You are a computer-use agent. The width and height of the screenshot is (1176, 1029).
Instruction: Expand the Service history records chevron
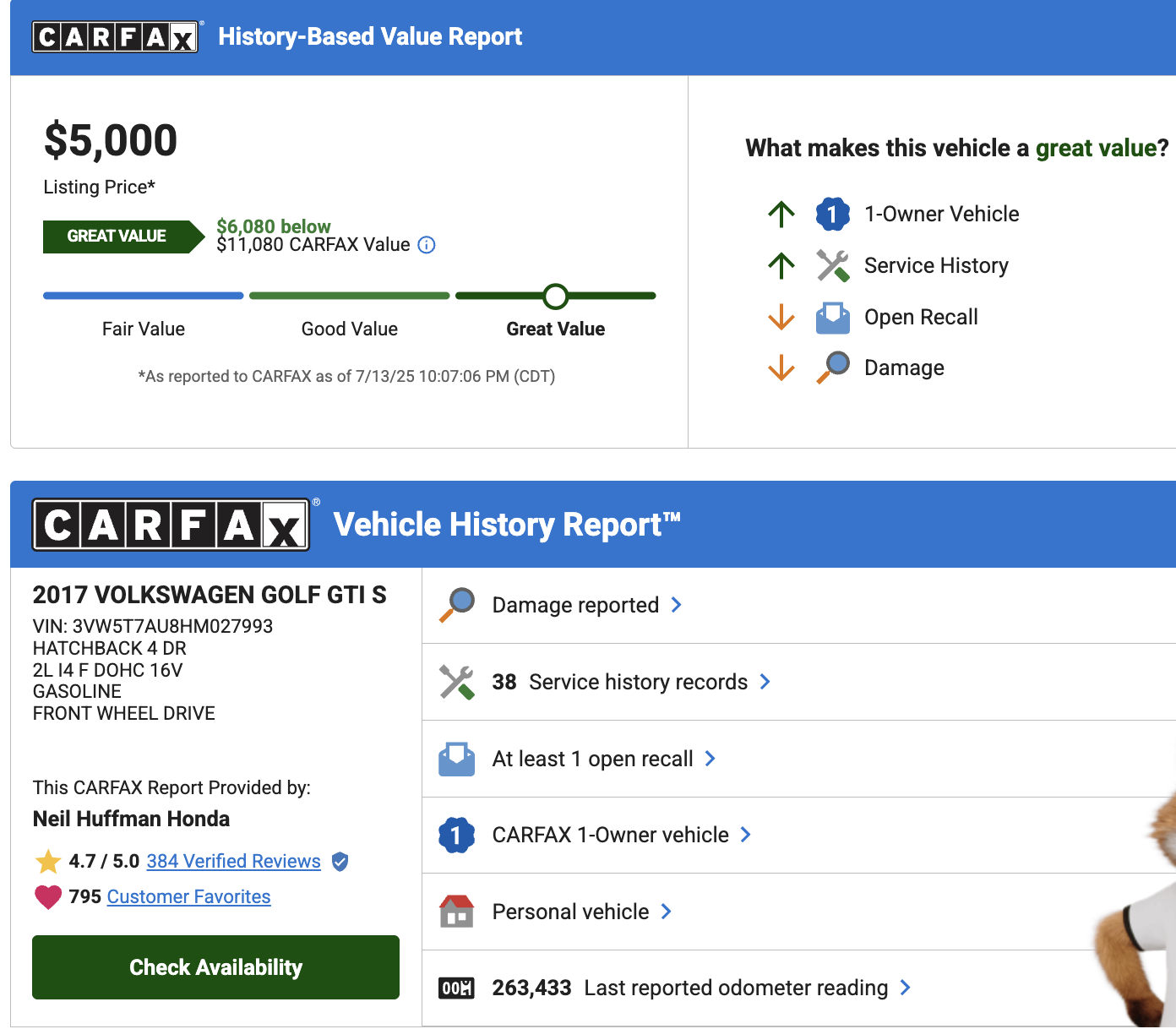click(x=765, y=682)
